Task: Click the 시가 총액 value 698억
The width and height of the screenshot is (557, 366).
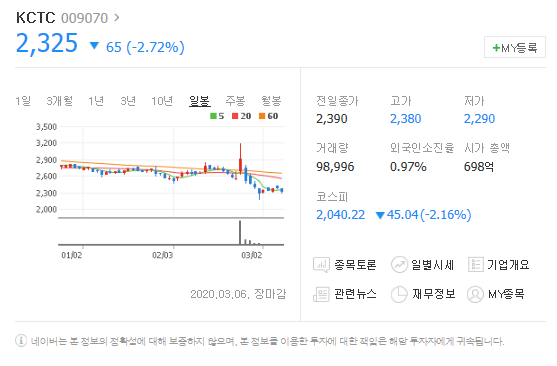Action: click(x=478, y=167)
